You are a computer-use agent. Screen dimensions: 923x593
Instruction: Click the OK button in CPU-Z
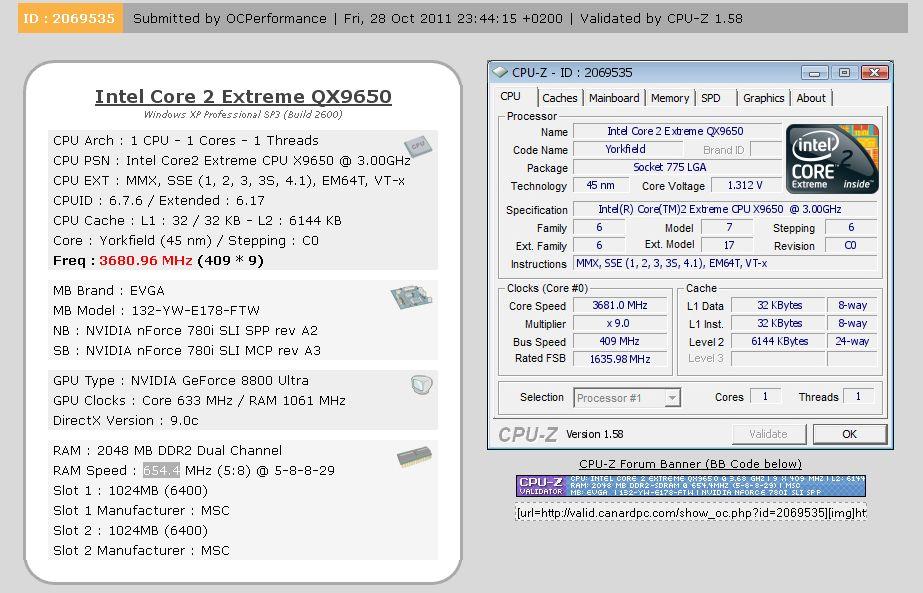[x=849, y=434]
